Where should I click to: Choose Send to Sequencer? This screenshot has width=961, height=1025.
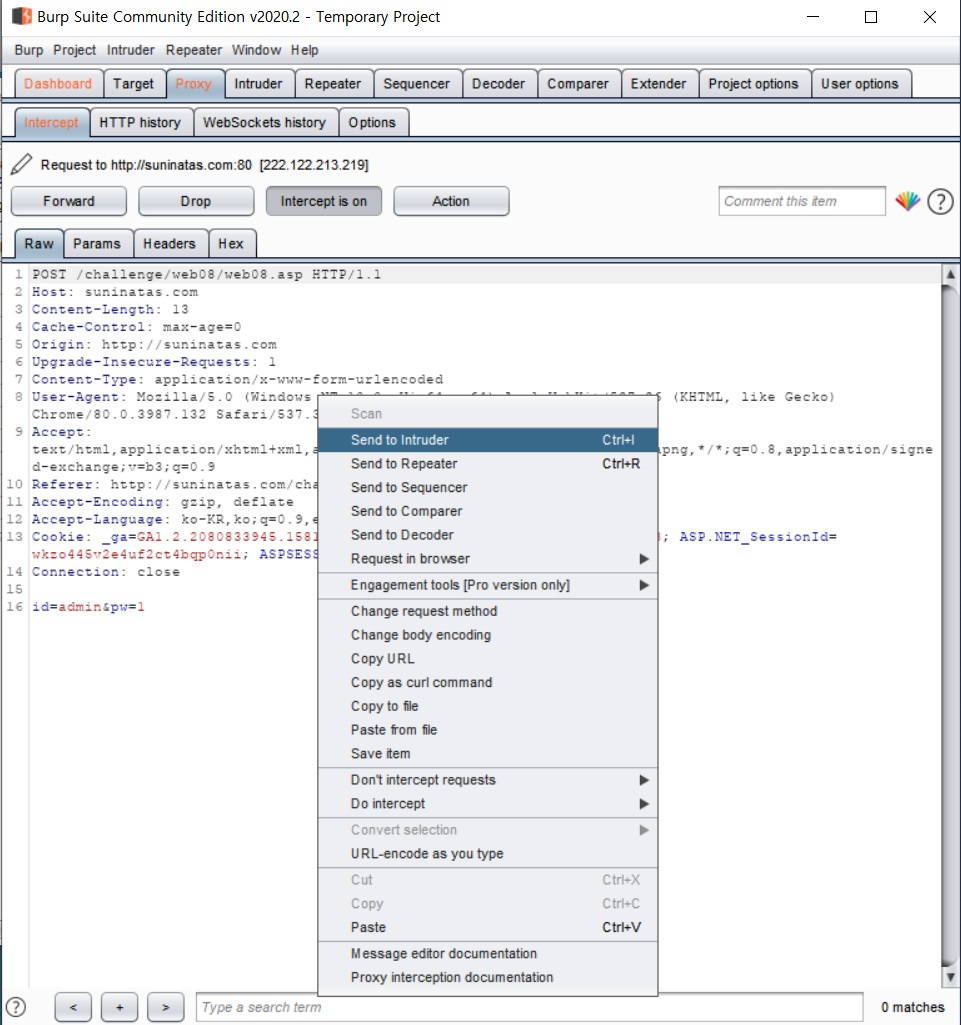pyautogui.click(x=488, y=488)
